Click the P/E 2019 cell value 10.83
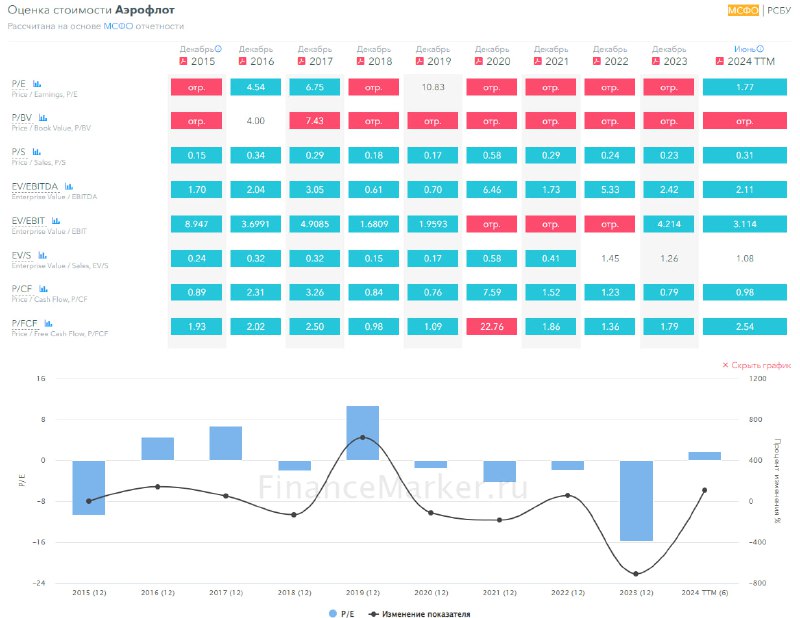This screenshot has height=618, width=800. (433, 87)
